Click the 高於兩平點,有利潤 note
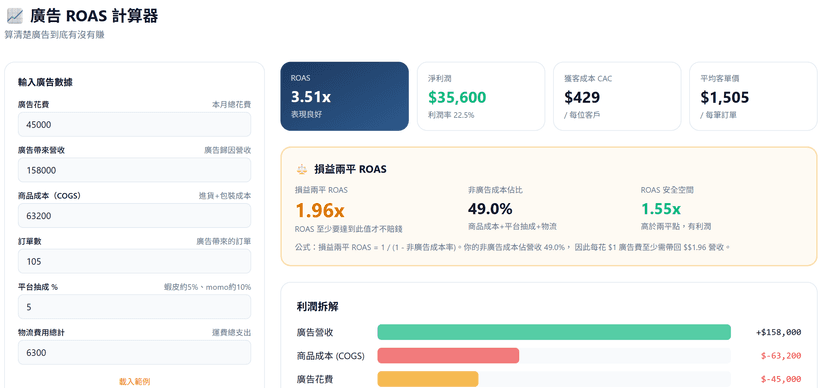The height and width of the screenshot is (388, 828). click(676, 226)
